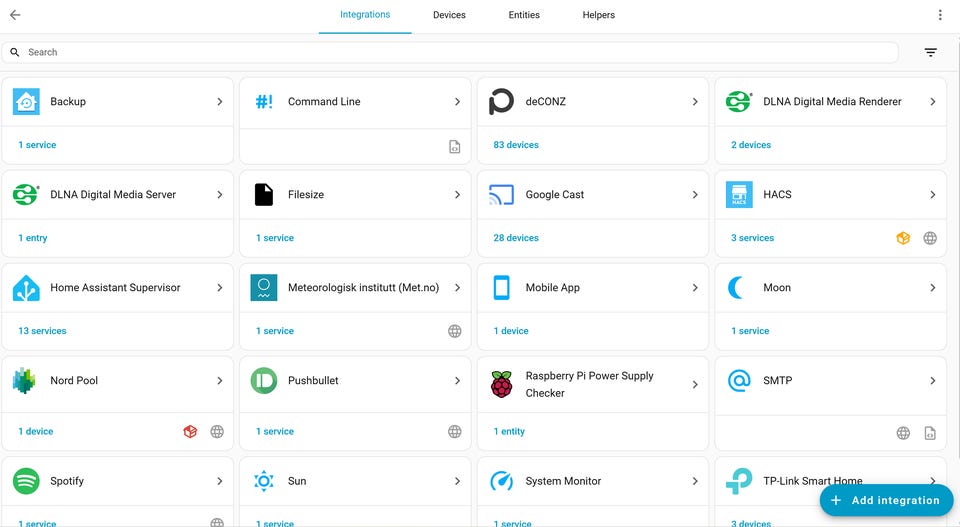Open the 1 entry link for DLNA Server

click(x=32, y=238)
